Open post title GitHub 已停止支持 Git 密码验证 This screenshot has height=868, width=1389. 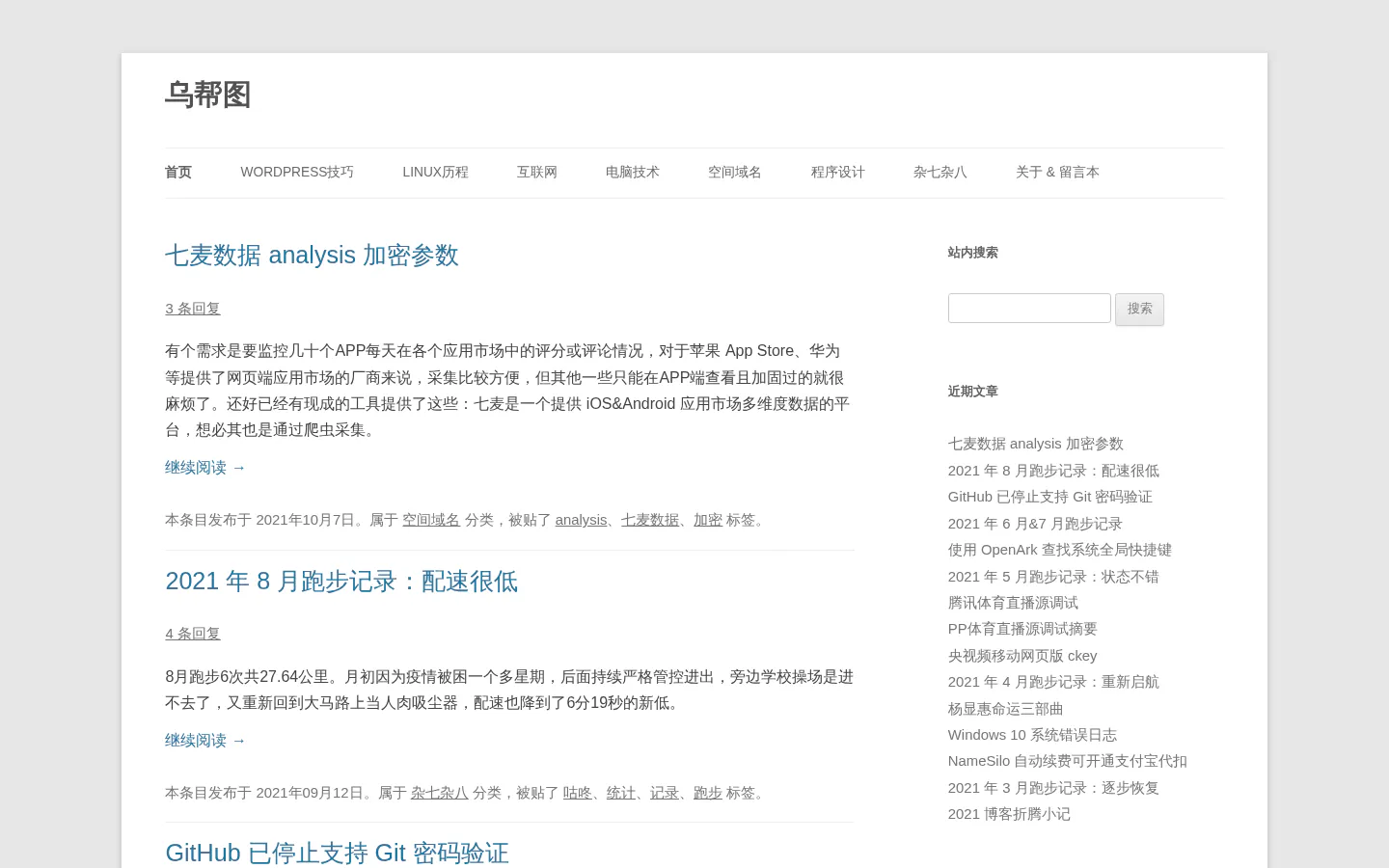pos(337,854)
